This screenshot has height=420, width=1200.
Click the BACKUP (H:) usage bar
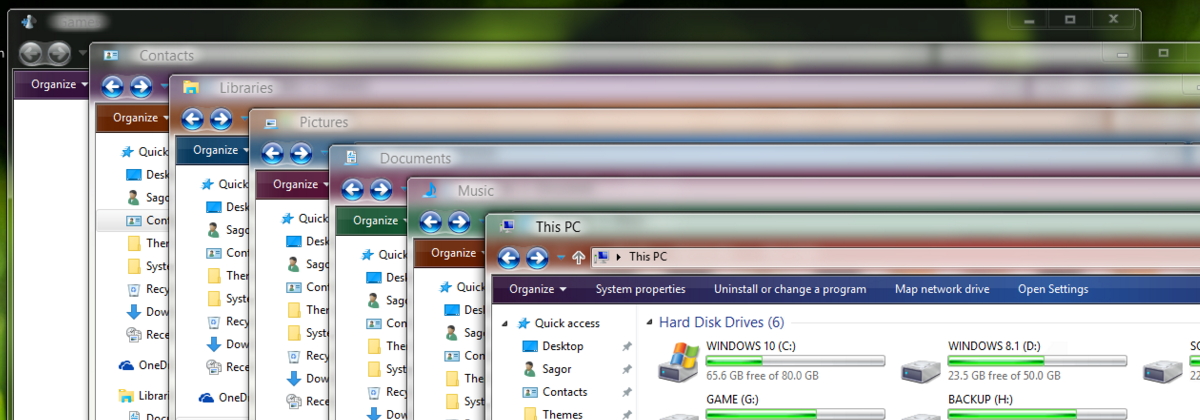[1037, 412]
